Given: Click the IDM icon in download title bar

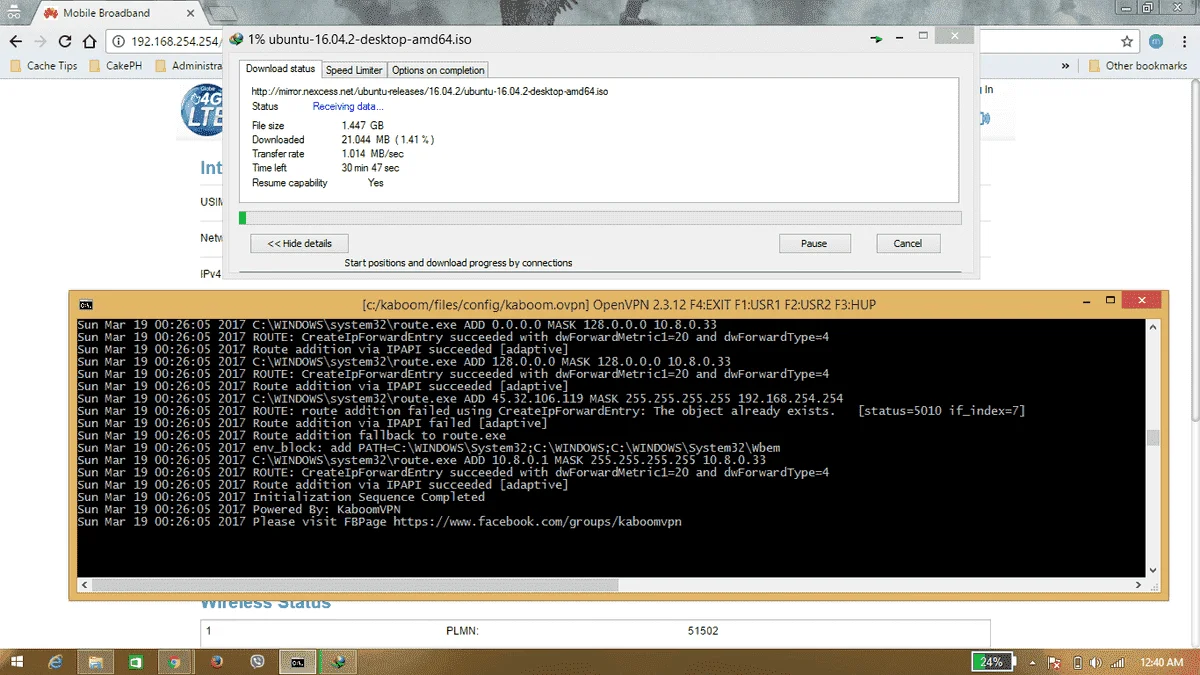Looking at the screenshot, I should pyautogui.click(x=236, y=39).
